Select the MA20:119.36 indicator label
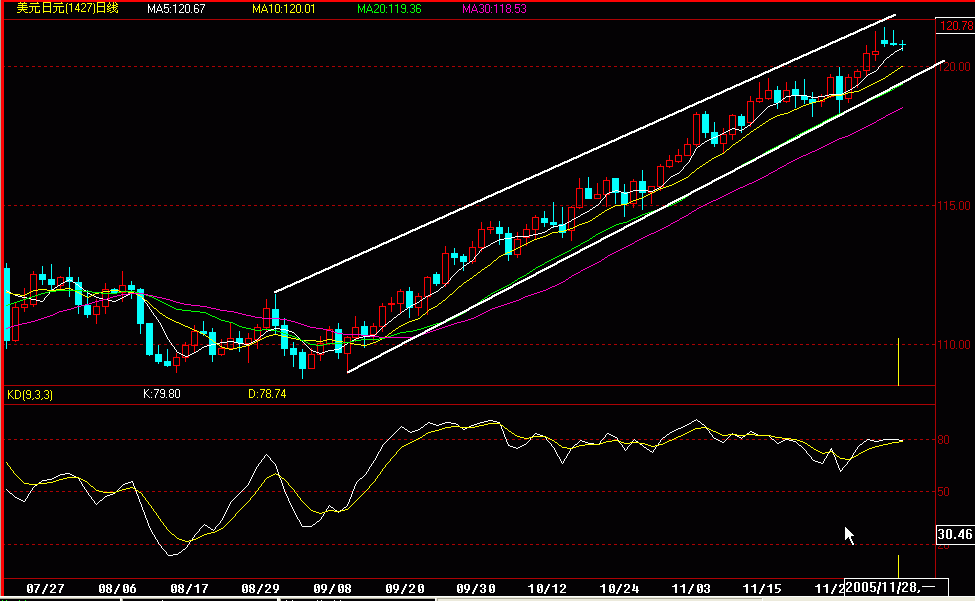Screen dimensions: 975x601 (389, 9)
